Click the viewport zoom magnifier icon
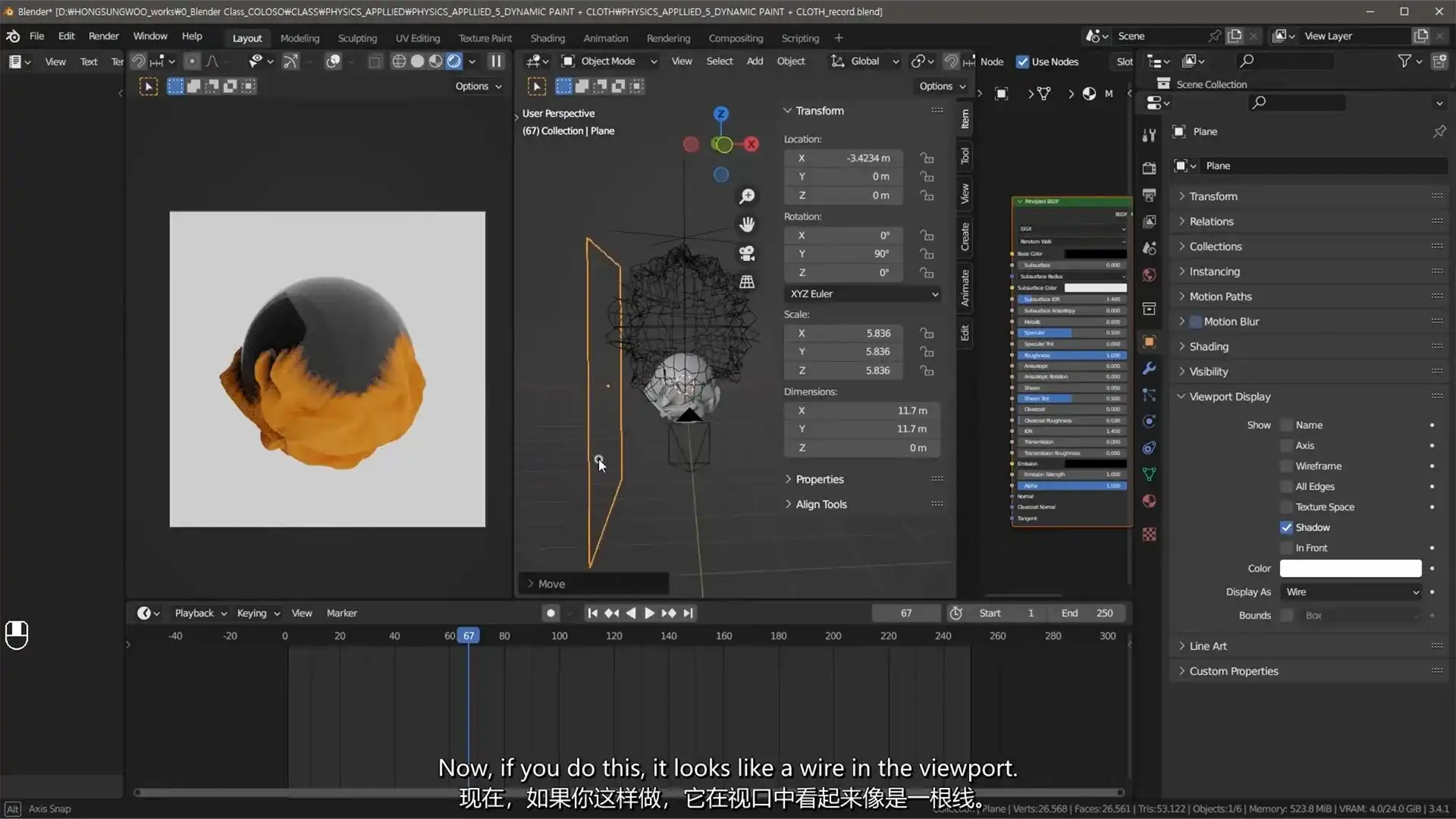1456x819 pixels. click(747, 196)
